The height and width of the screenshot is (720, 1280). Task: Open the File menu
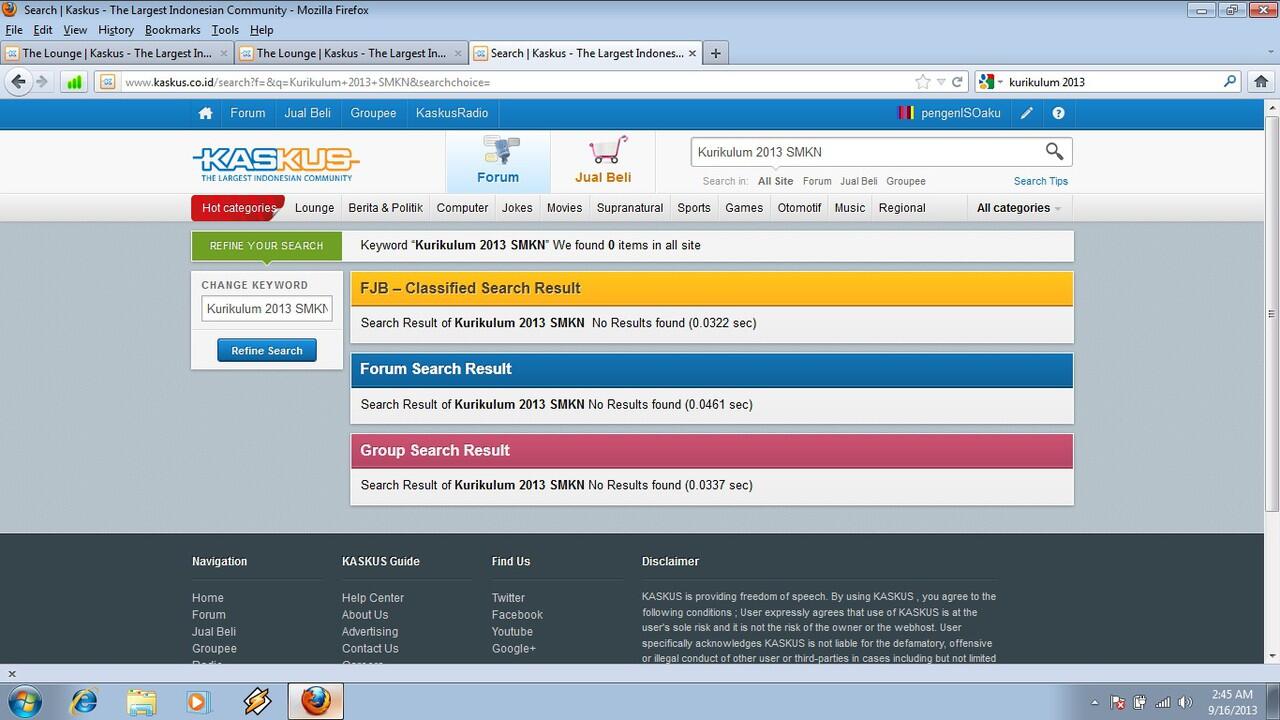click(x=13, y=30)
